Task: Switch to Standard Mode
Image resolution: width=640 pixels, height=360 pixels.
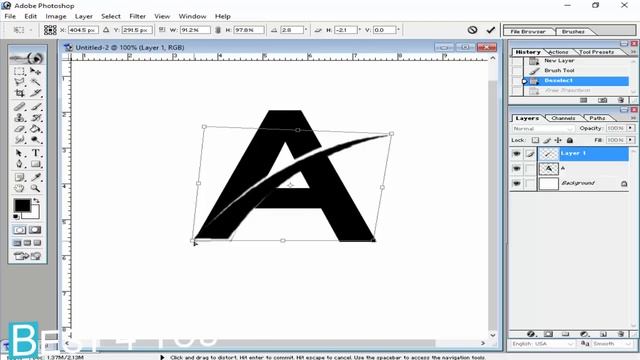Action: (x=19, y=230)
